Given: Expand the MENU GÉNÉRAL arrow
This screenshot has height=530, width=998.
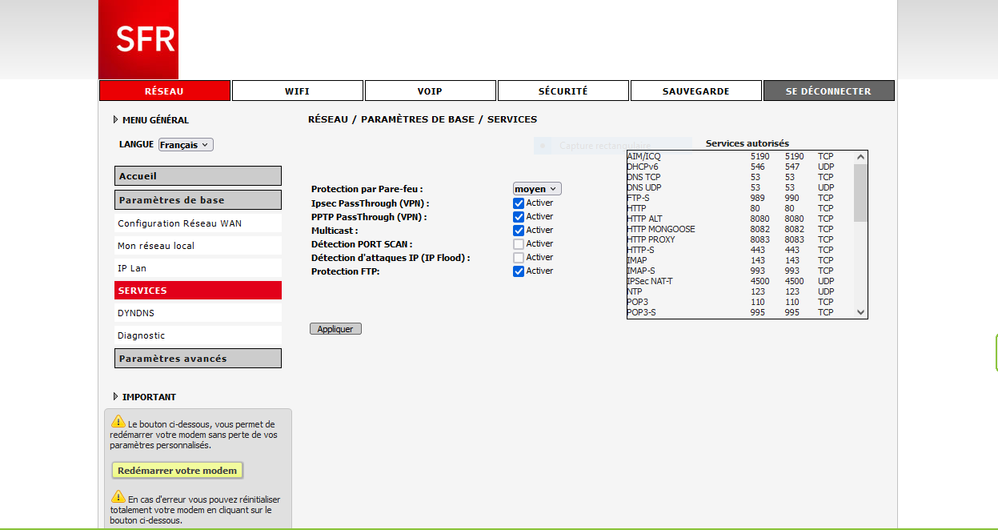Looking at the screenshot, I should 116,120.
